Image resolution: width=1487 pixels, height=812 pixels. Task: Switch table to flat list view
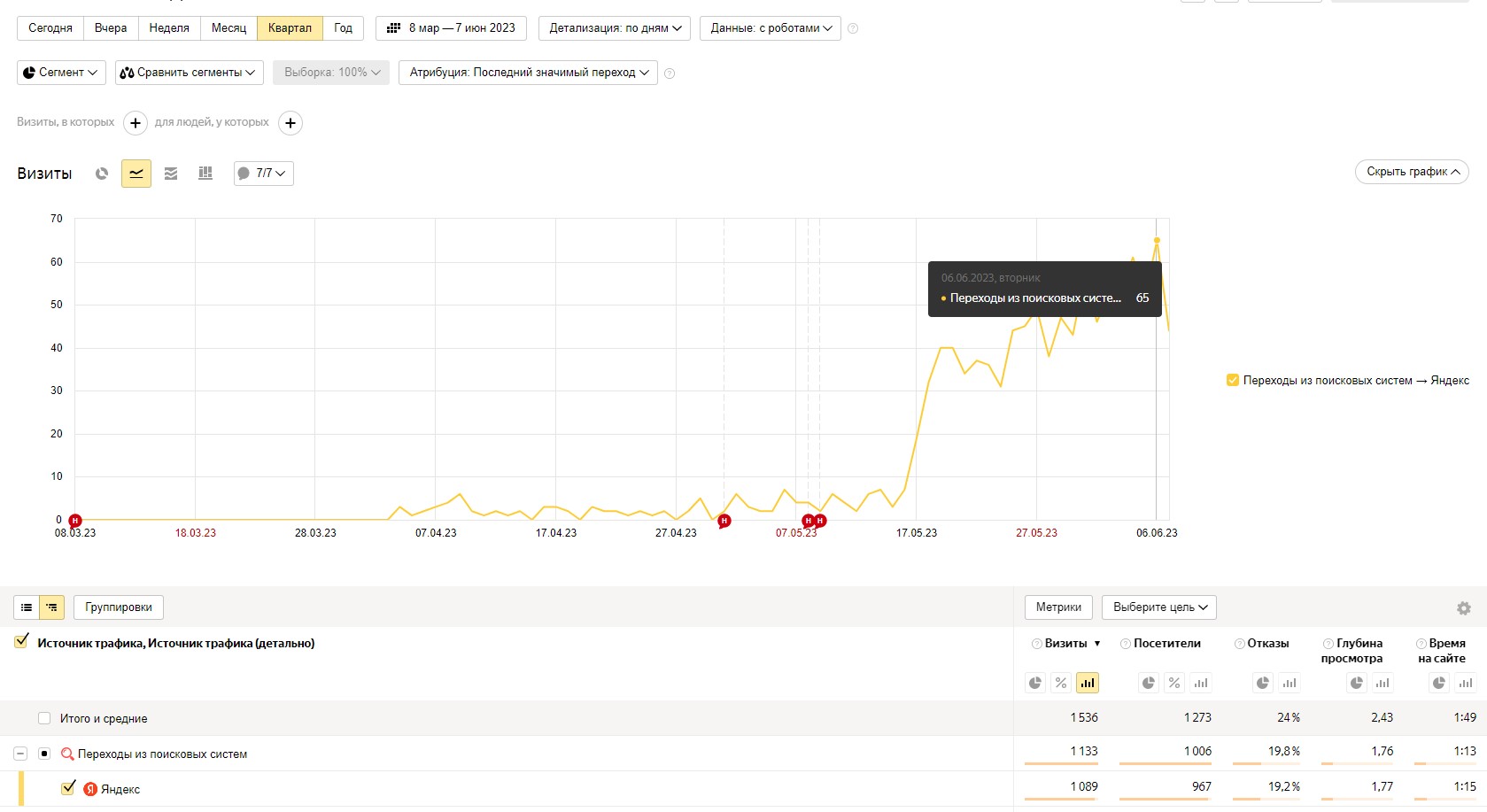(27, 607)
